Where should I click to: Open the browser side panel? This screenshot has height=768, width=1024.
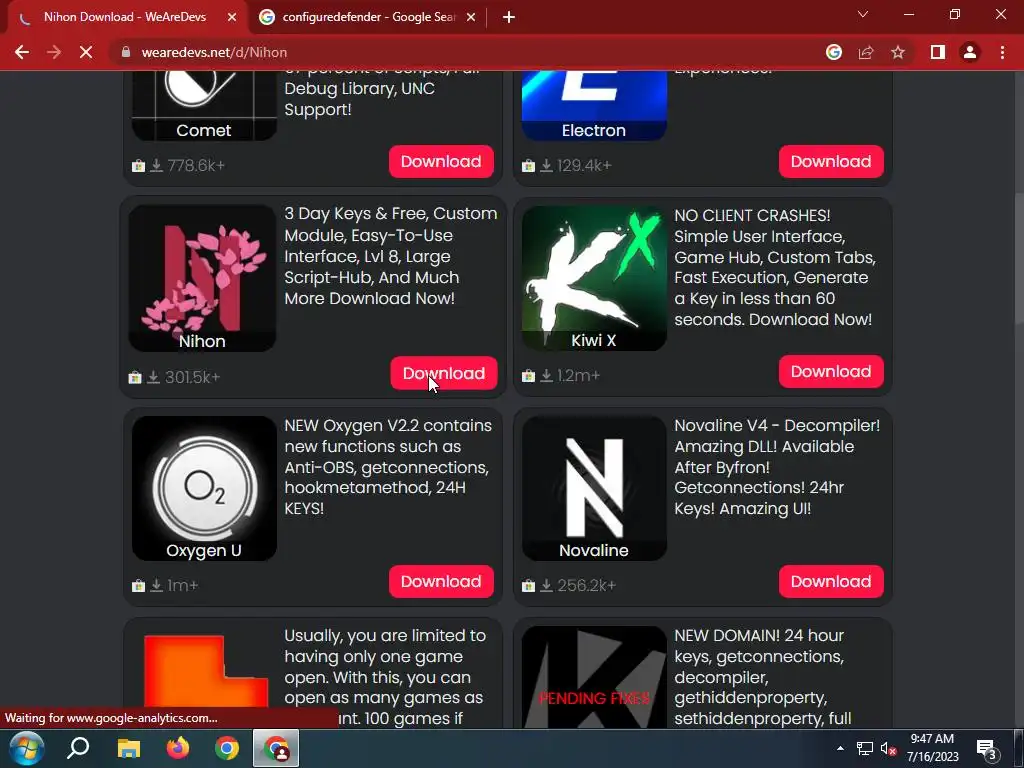click(x=938, y=52)
